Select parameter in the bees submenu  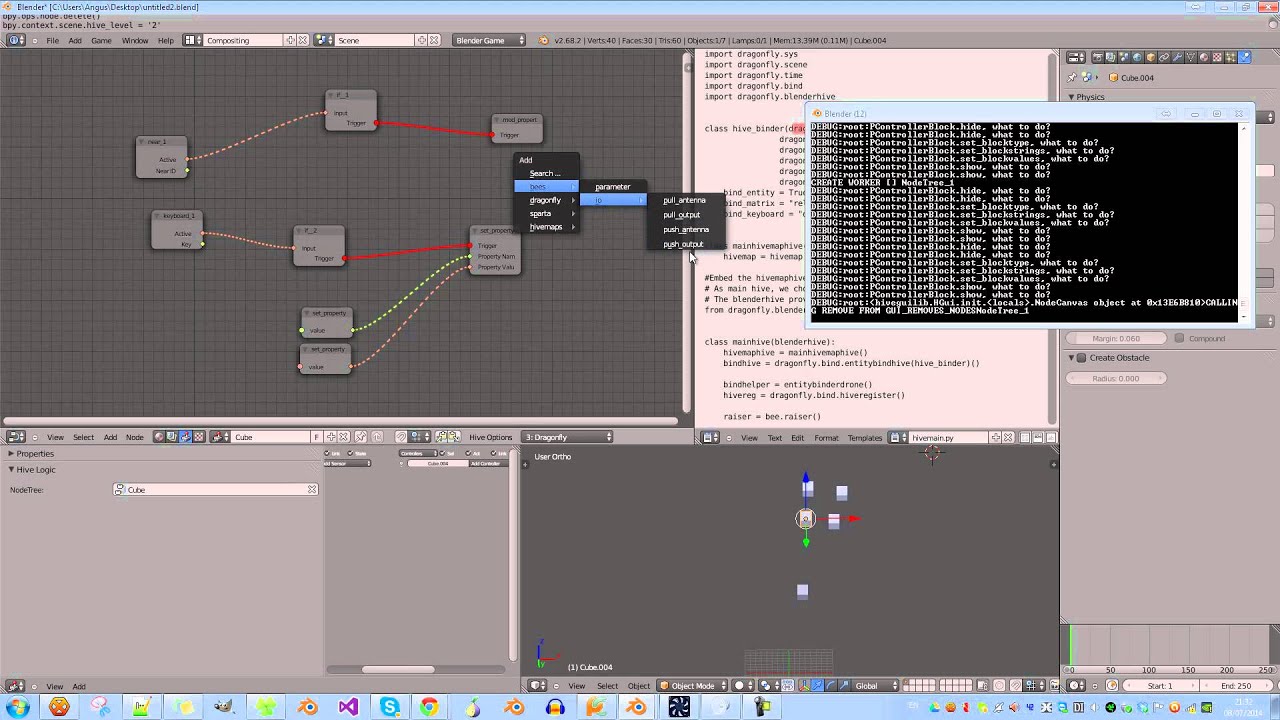coord(613,187)
